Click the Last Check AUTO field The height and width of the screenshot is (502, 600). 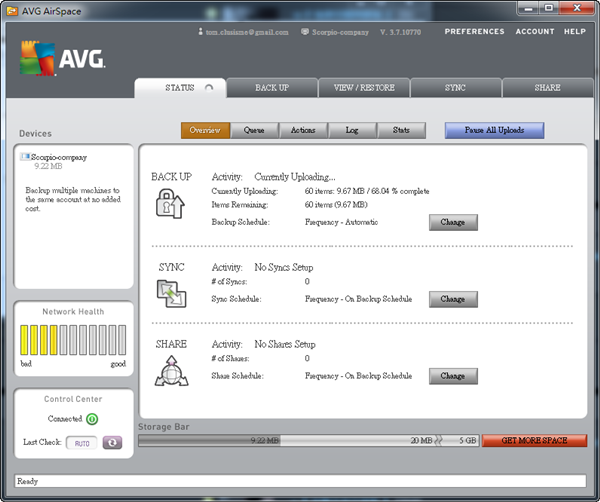pyautogui.click(x=82, y=443)
